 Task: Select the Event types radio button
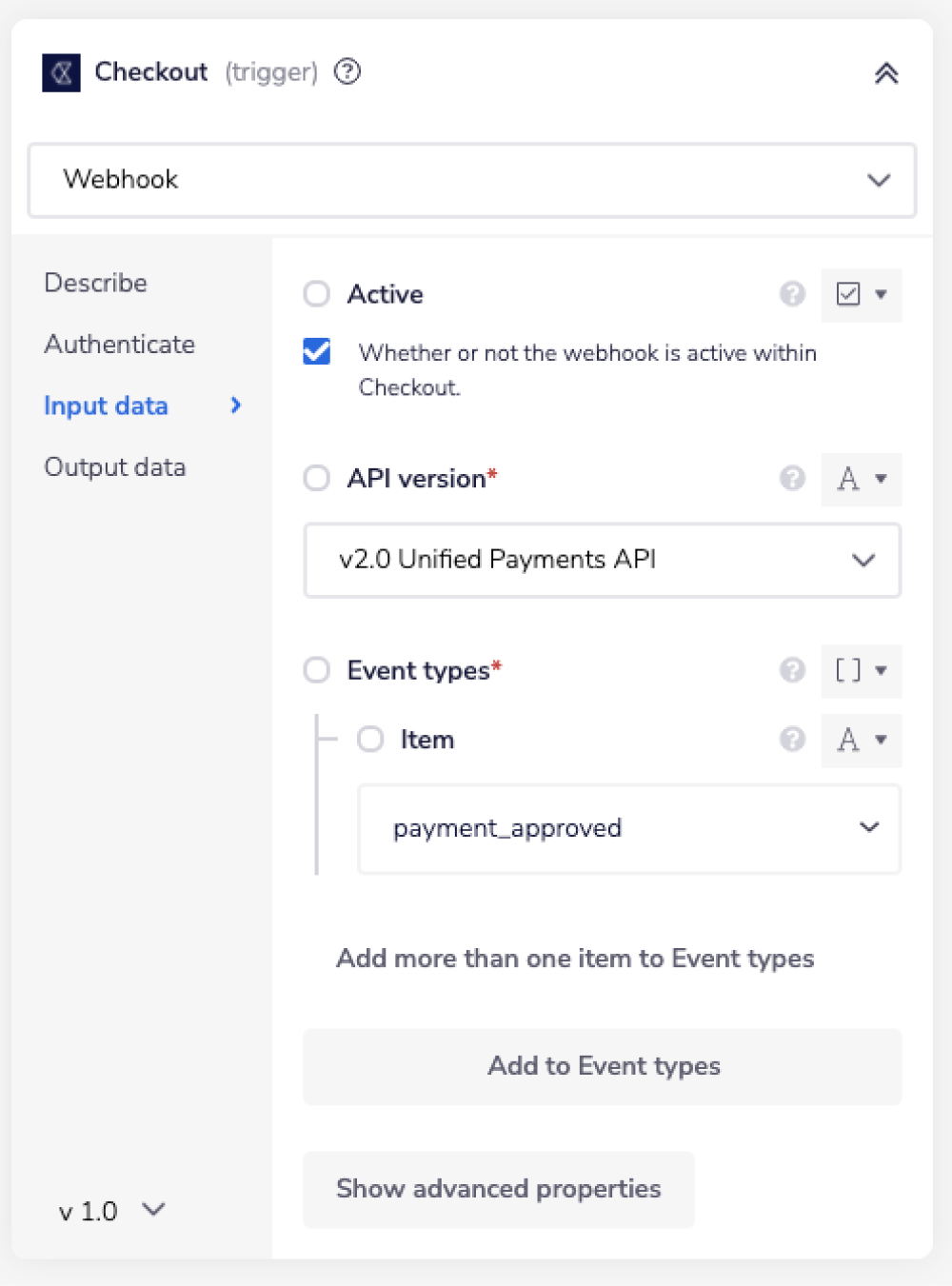317,670
